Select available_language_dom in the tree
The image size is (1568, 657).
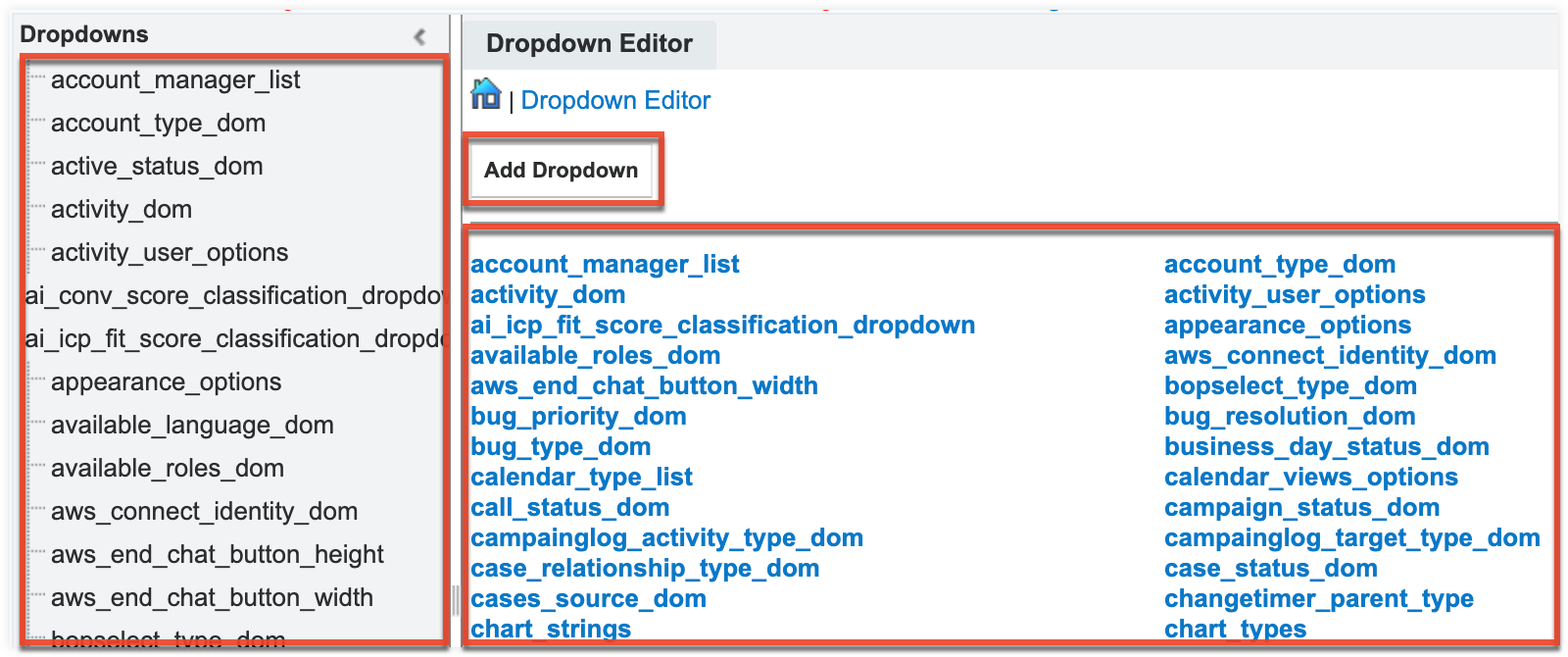(x=192, y=426)
